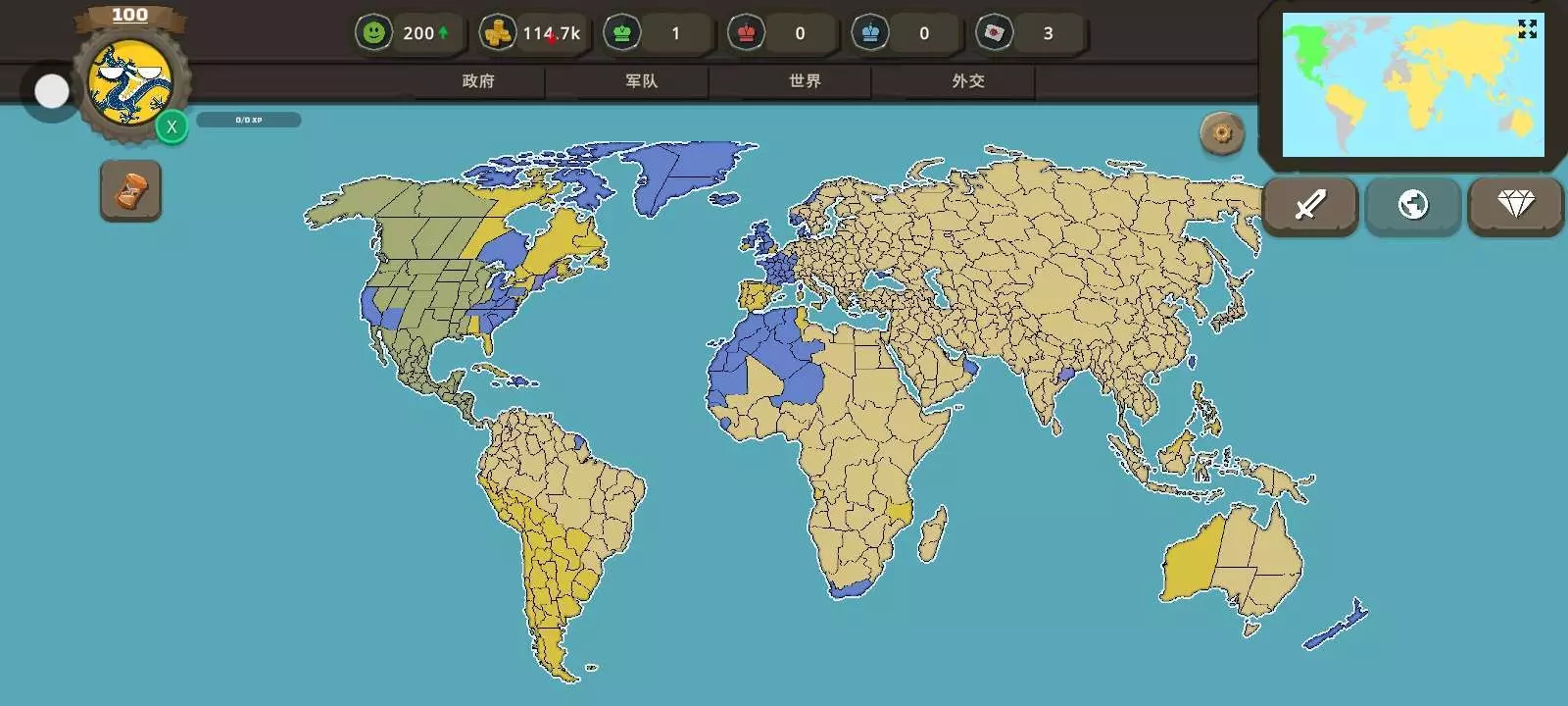Click the green crown icon
1568x706 pixels.
pyautogui.click(x=621, y=32)
